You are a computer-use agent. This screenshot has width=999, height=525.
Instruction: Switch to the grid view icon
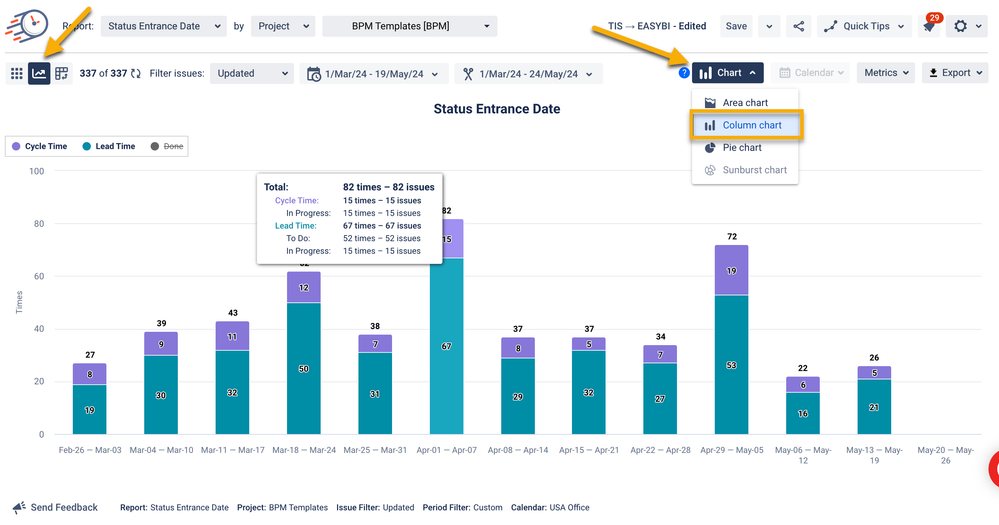16,73
